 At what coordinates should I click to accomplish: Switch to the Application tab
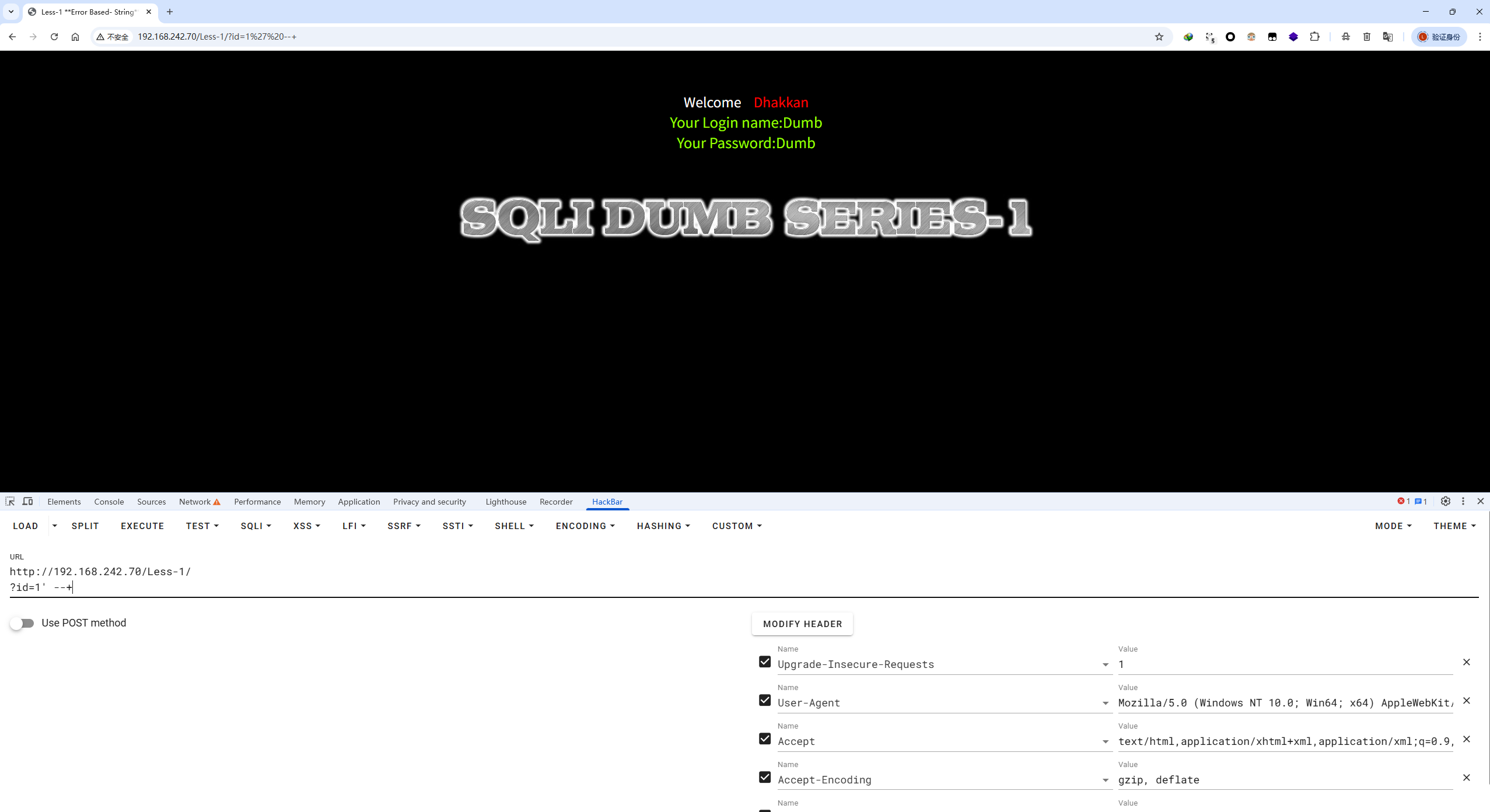[359, 502]
